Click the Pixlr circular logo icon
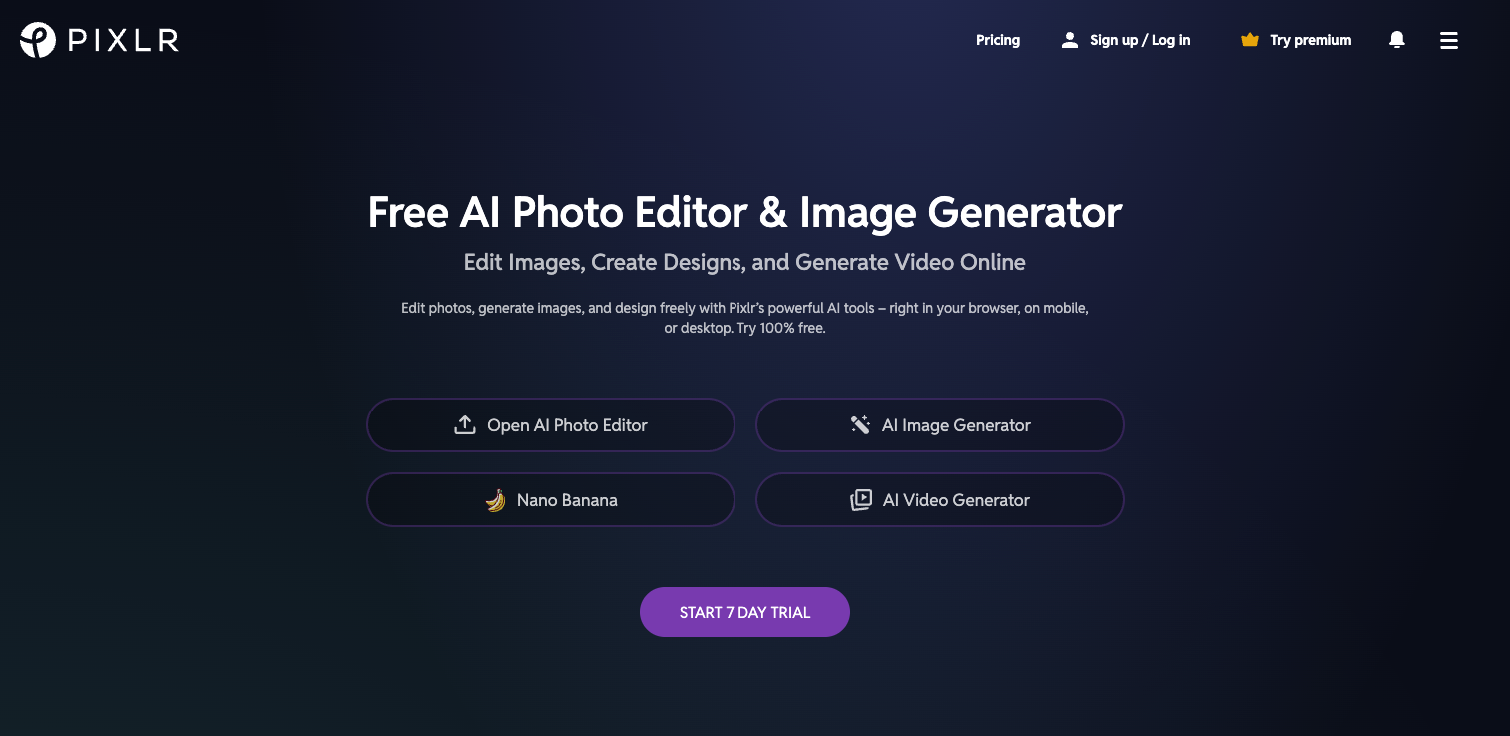 pos(38,40)
